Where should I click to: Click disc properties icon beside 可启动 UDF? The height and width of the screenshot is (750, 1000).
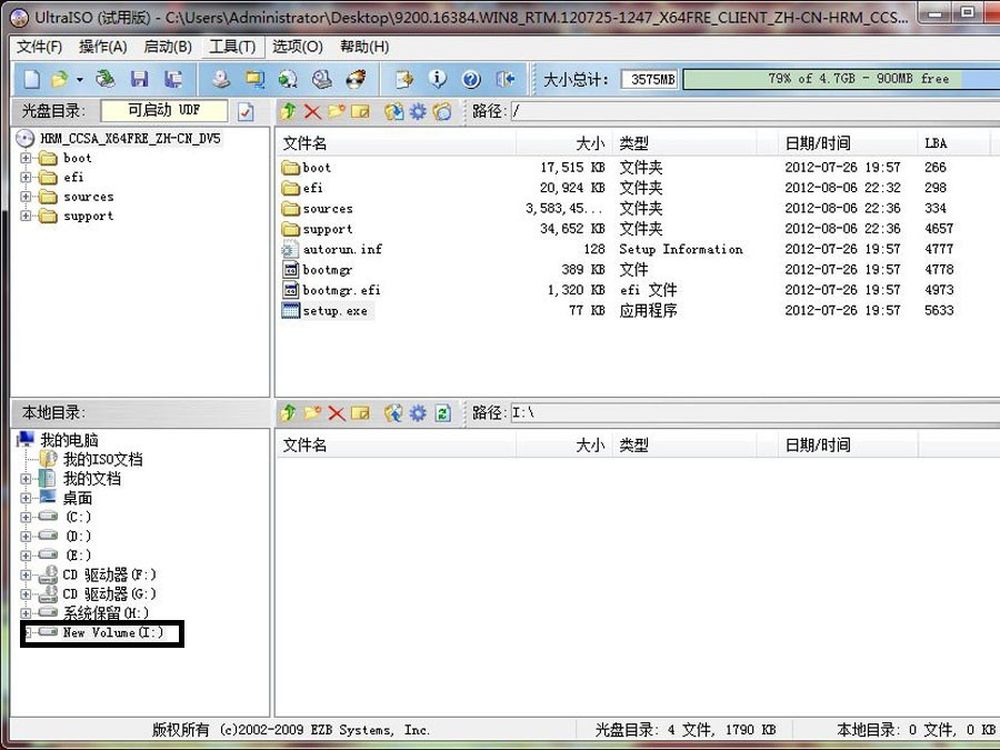[246, 111]
